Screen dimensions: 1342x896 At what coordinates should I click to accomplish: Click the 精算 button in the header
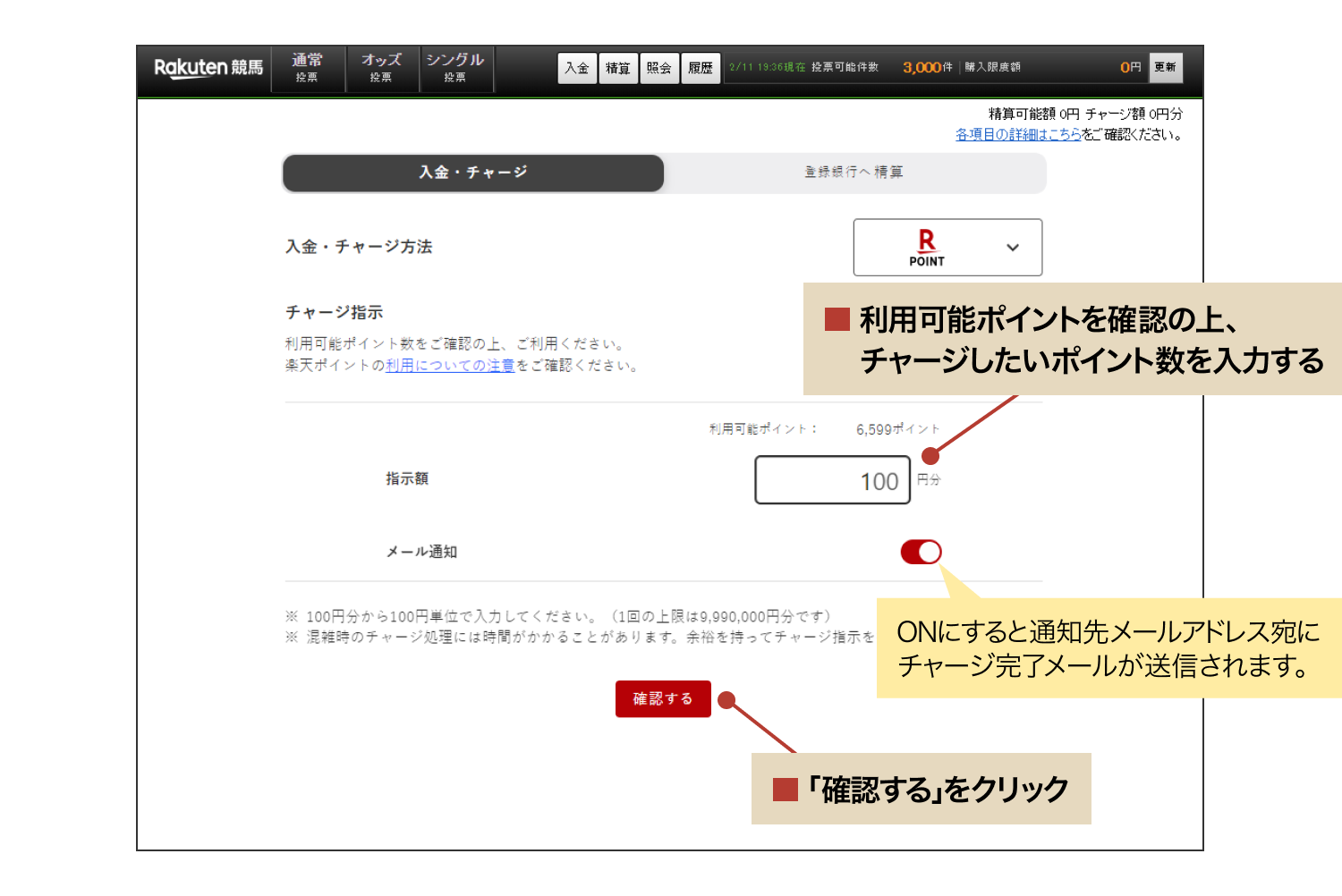click(618, 67)
